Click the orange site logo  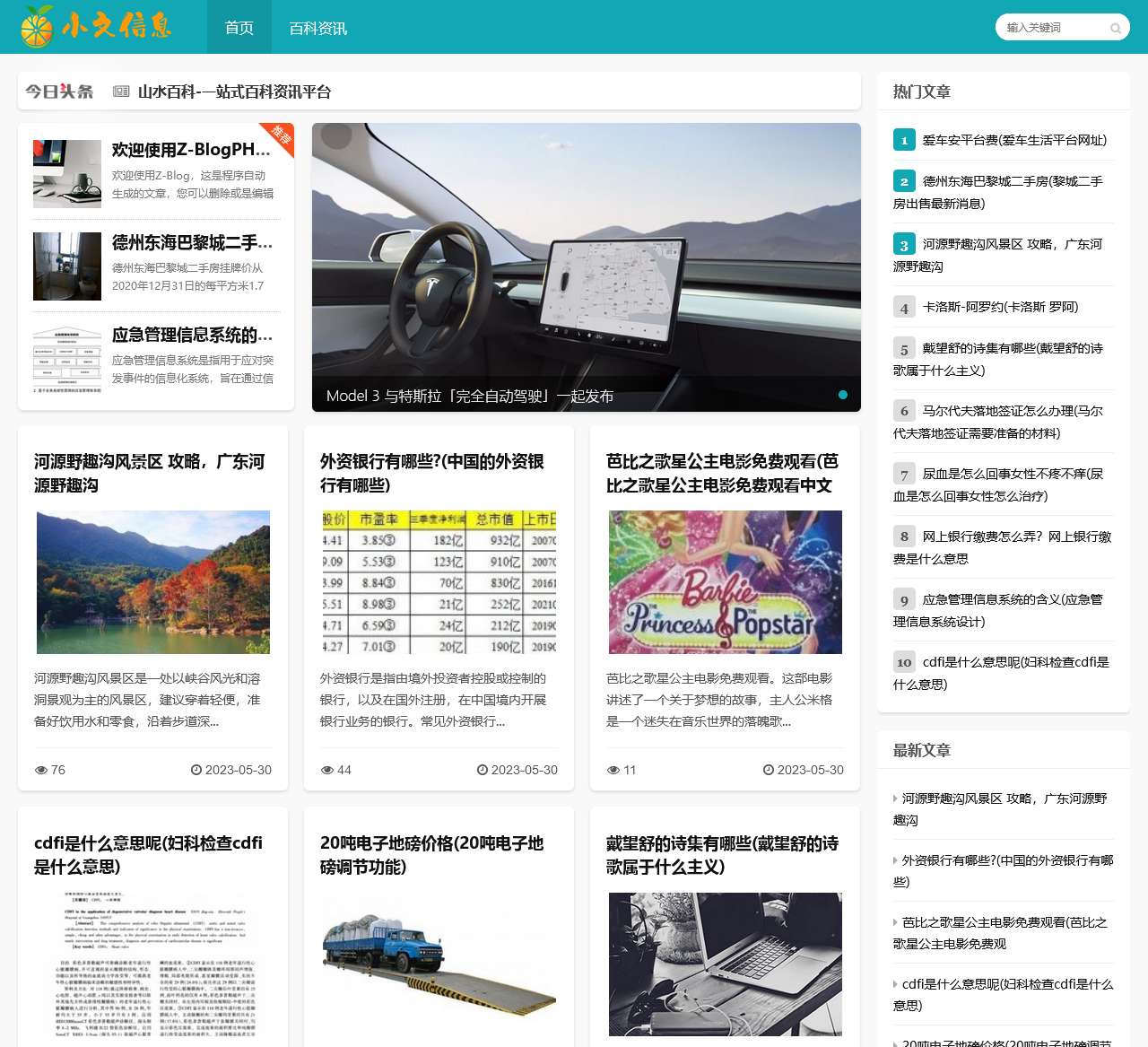tap(96, 26)
